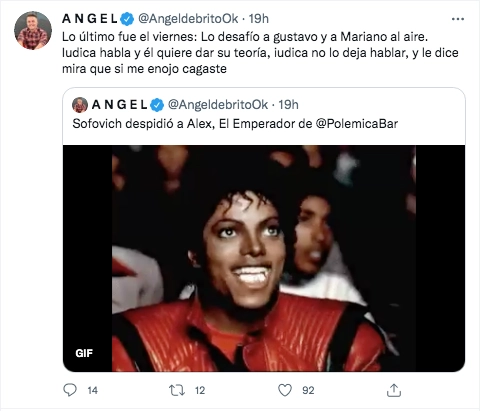This screenshot has height=411, width=482.
Task: Open the share upload icon
Action: pyautogui.click(x=394, y=390)
